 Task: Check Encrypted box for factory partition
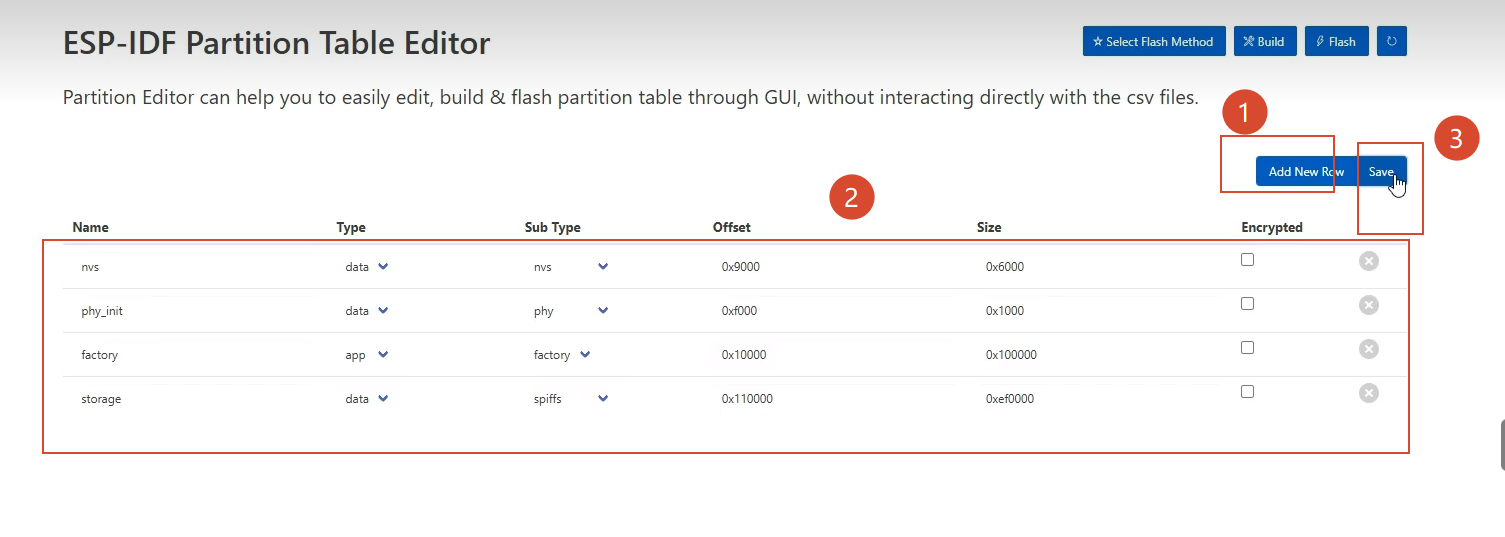pos(1247,348)
